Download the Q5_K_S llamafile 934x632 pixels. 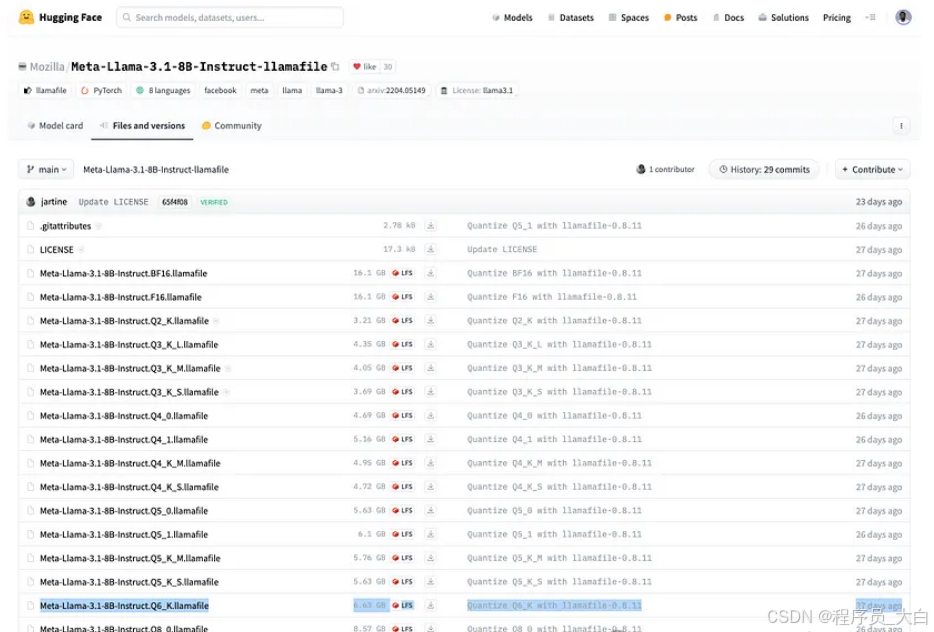(x=430, y=582)
